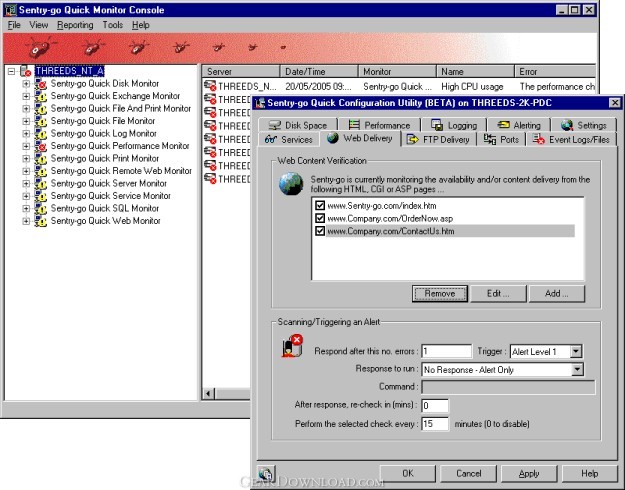Click the Server column header
This screenshot has width=625, height=490.
[x=241, y=72]
